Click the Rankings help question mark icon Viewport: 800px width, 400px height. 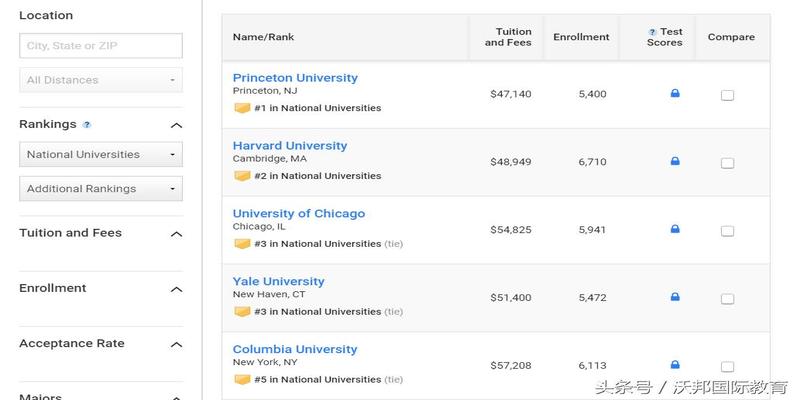pyautogui.click(x=87, y=125)
